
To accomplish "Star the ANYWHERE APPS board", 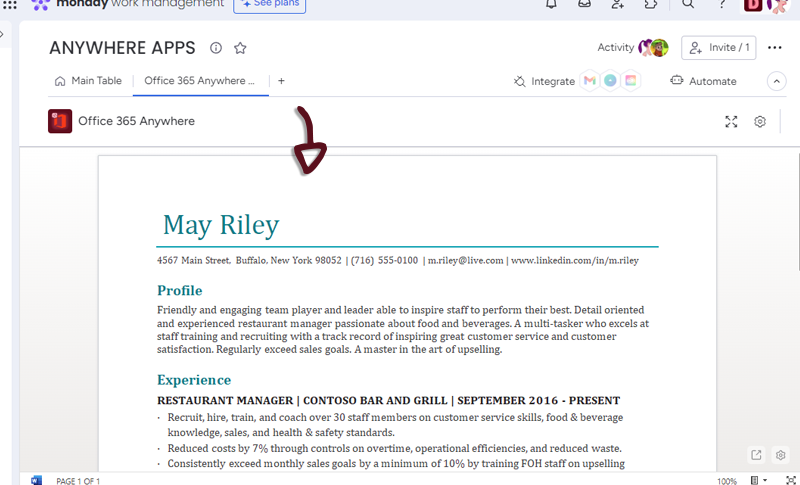I will point(240,48).
